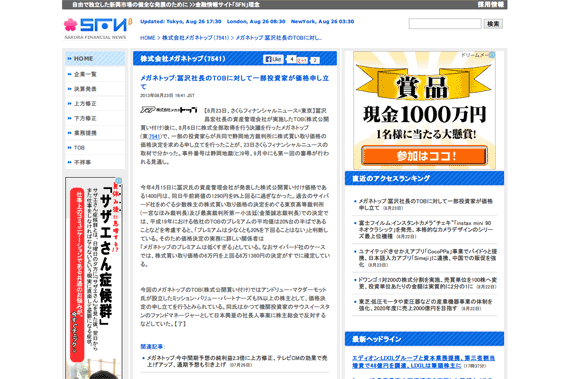The width and height of the screenshot is (570, 379).
Task: Click the 検索 search button
Action: tap(493, 24)
